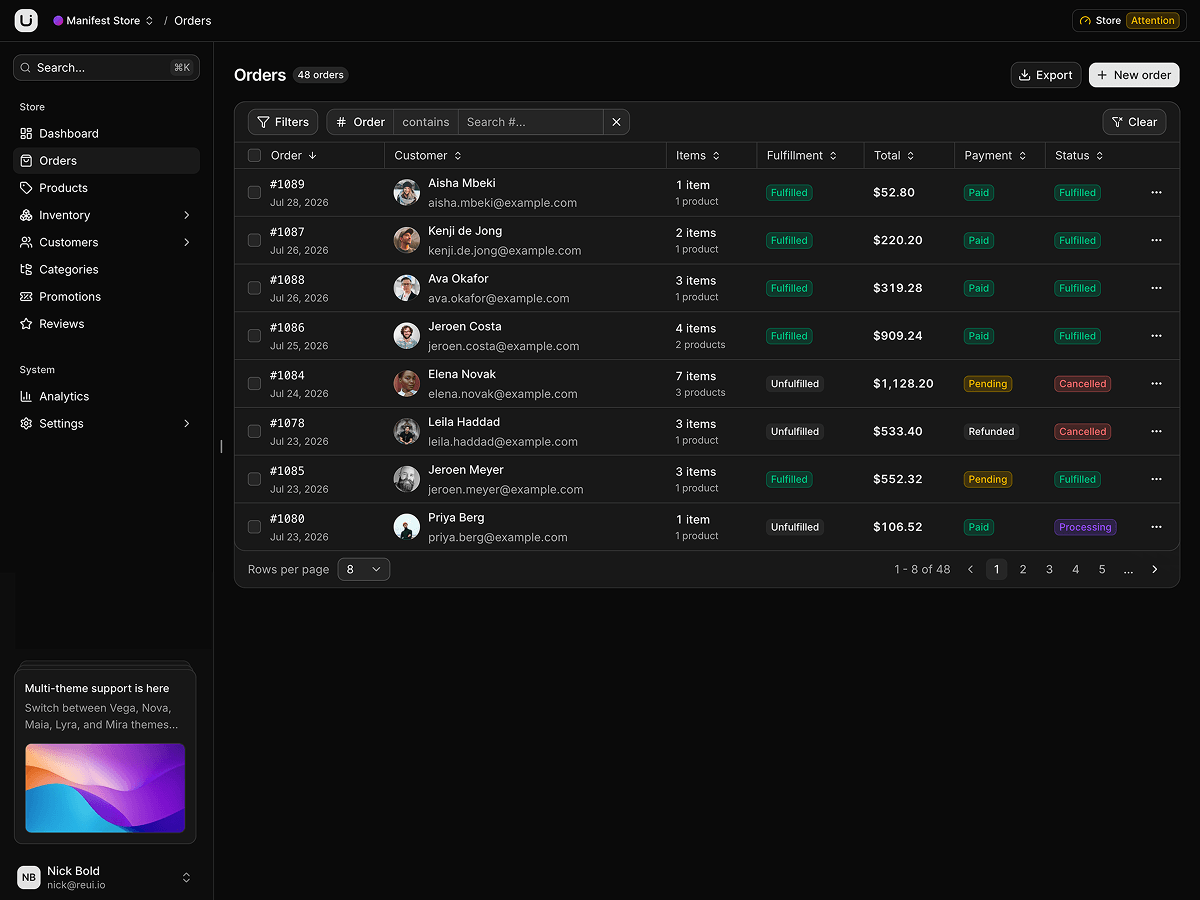This screenshot has width=1200, height=900.
Task: Open Rows per page dropdown
Action: [x=363, y=569]
